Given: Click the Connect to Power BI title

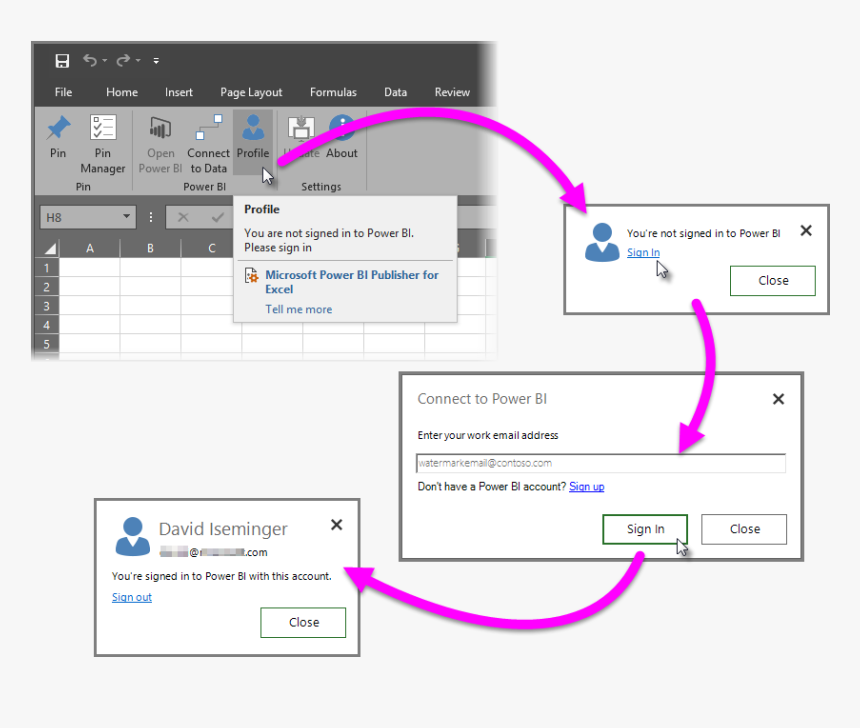Looking at the screenshot, I should point(482,399).
